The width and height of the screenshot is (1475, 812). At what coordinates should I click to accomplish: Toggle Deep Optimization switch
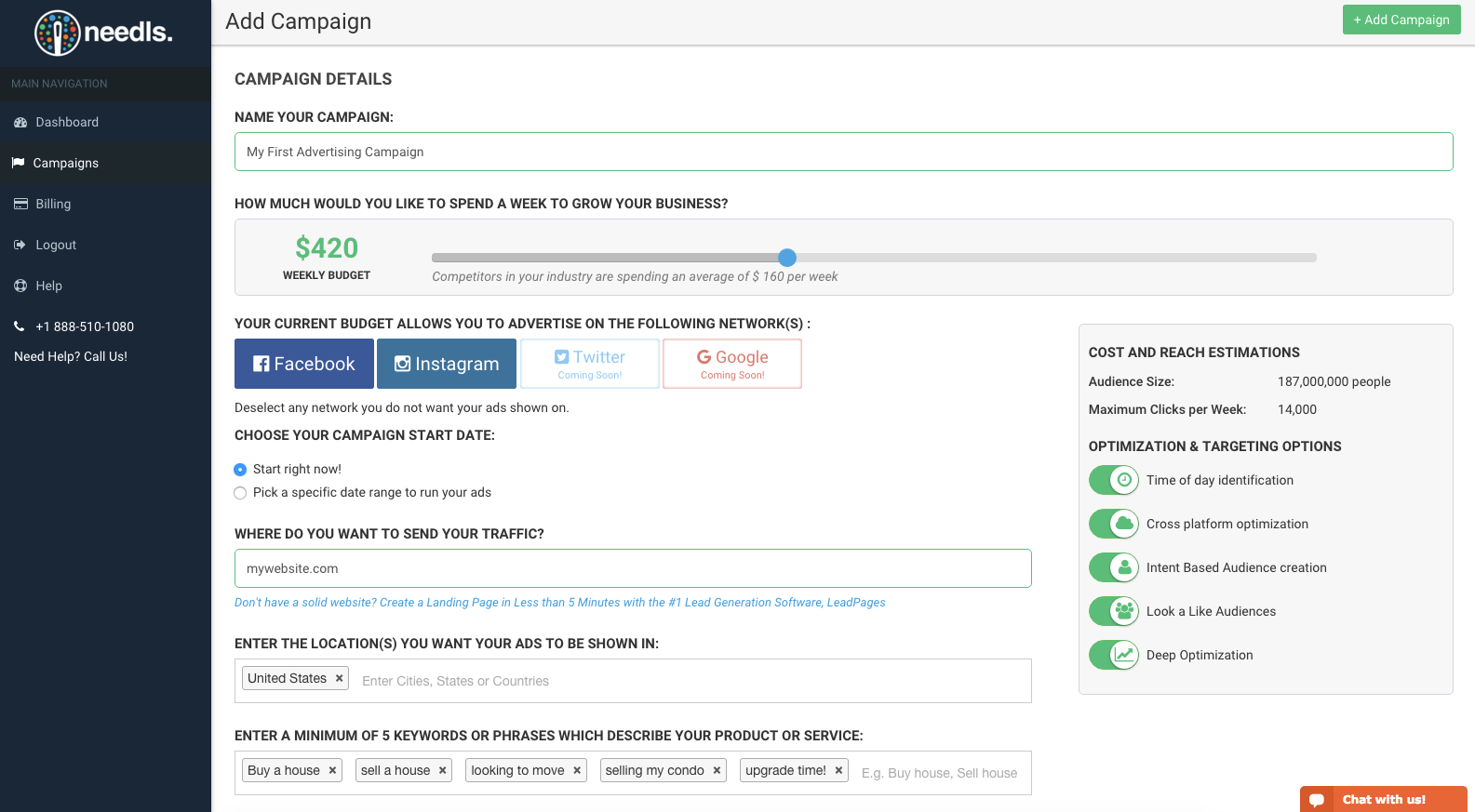tap(1114, 655)
